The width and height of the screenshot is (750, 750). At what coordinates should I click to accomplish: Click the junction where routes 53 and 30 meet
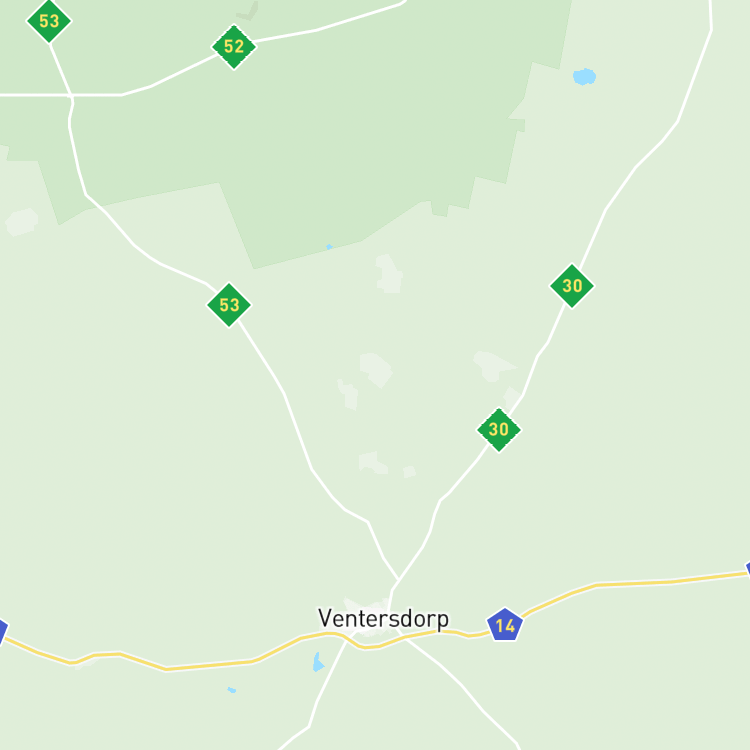point(398,580)
